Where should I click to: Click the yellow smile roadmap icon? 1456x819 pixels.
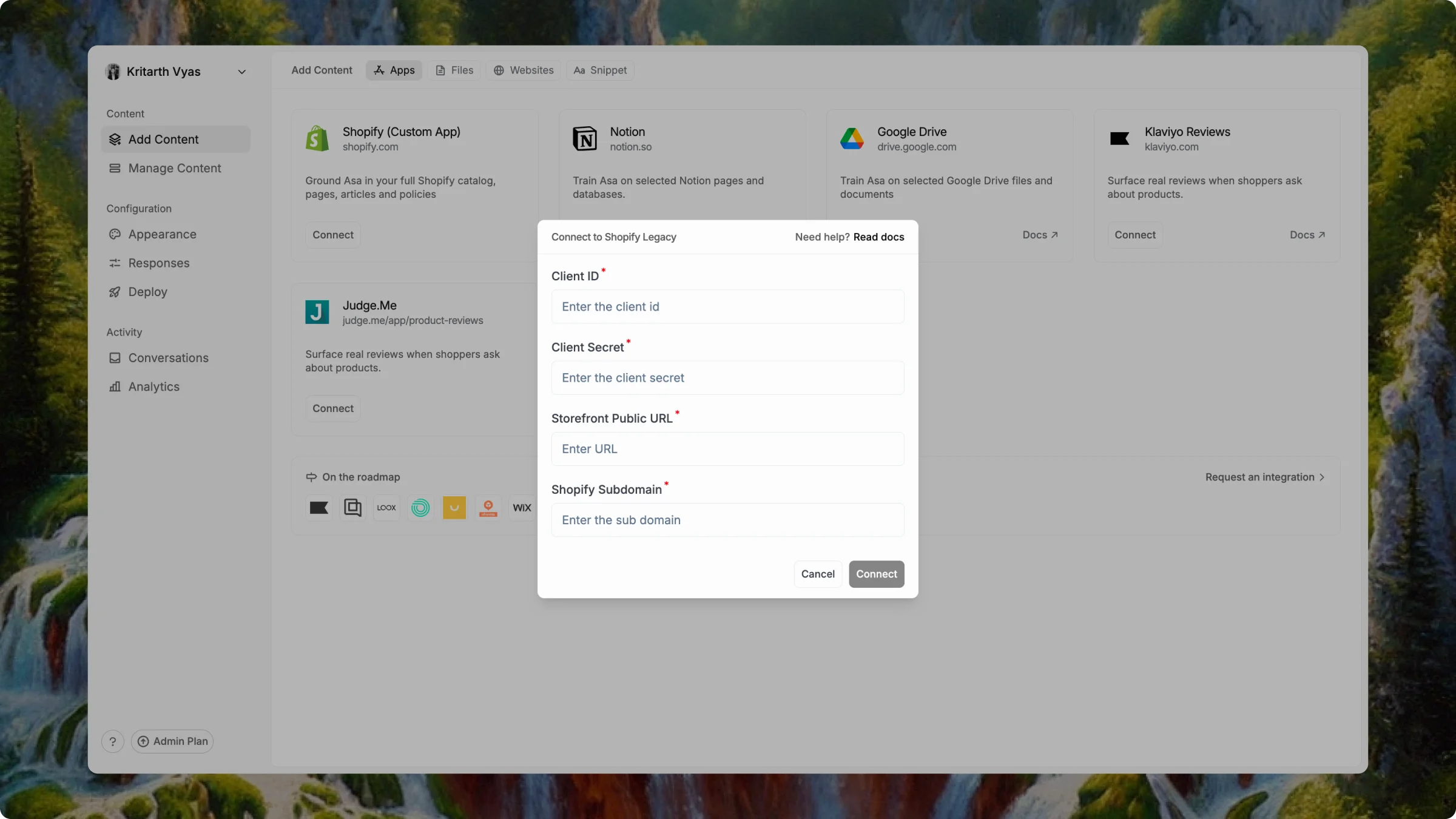coord(454,508)
